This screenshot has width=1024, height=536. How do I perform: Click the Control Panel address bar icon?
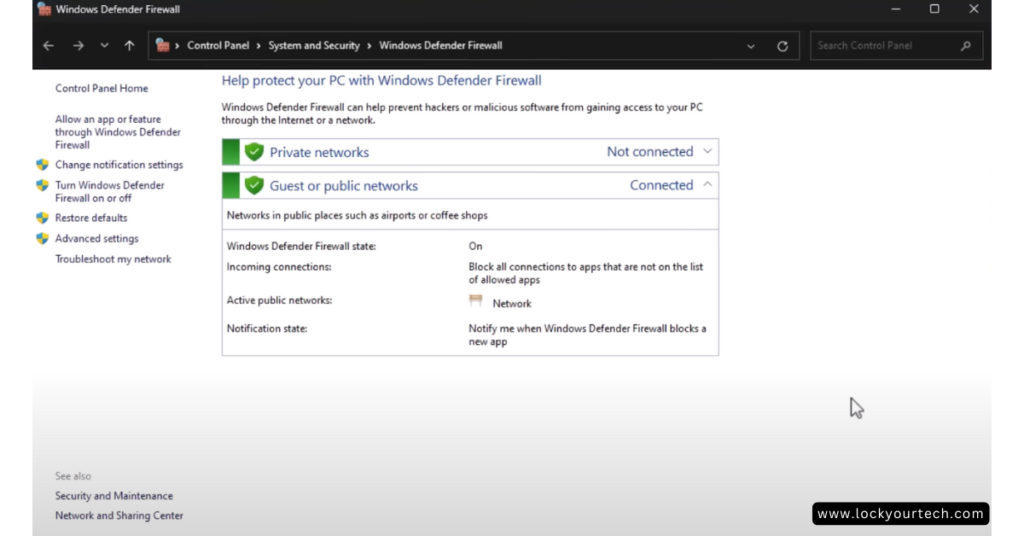pos(163,46)
